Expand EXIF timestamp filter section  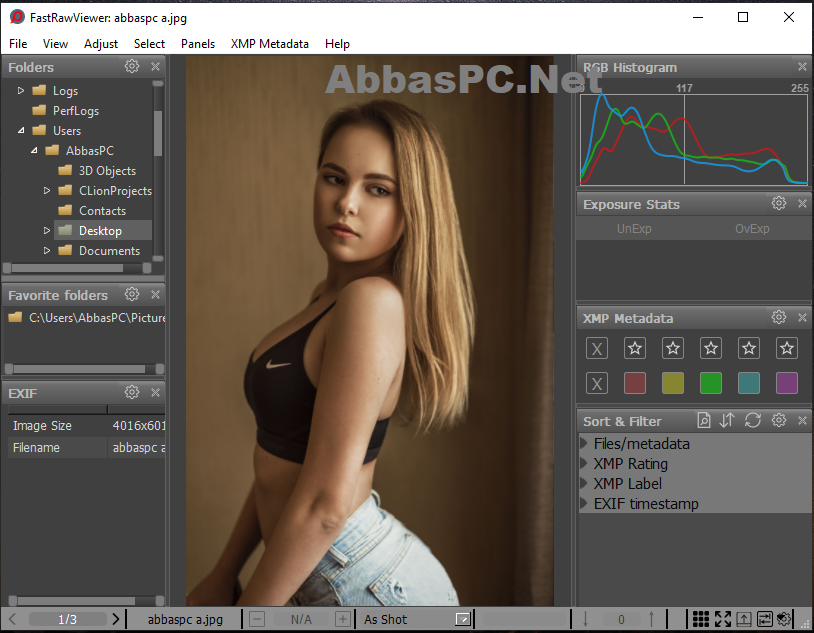click(584, 503)
